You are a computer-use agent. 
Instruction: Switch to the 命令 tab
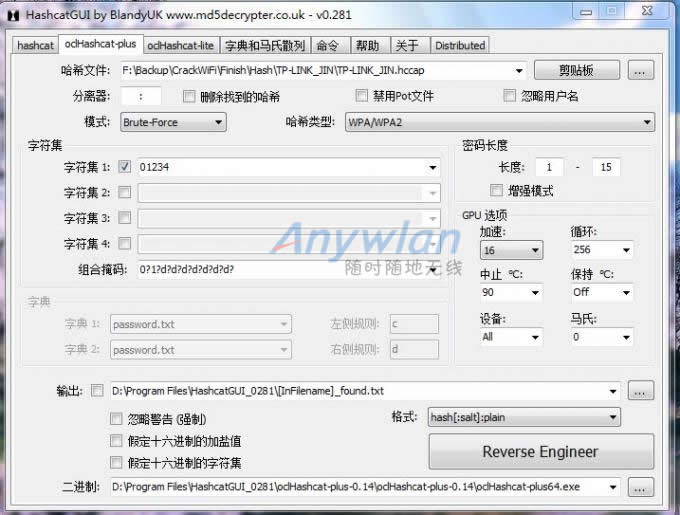pos(328,45)
